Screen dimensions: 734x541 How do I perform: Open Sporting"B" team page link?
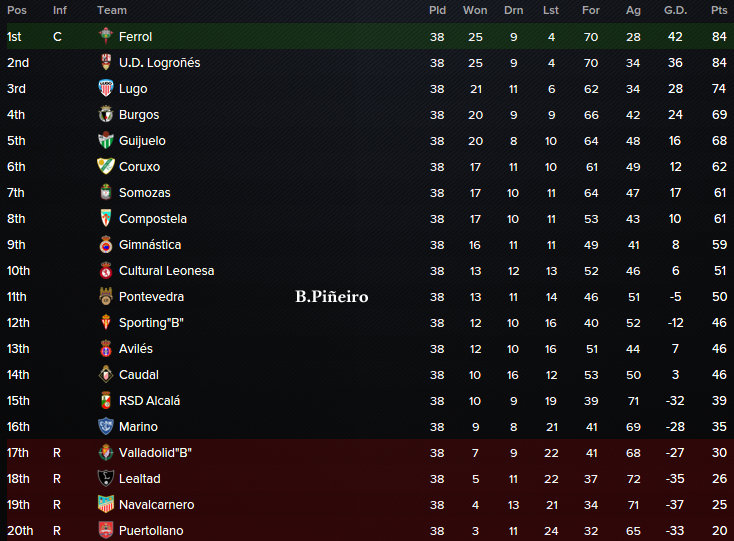coord(151,322)
